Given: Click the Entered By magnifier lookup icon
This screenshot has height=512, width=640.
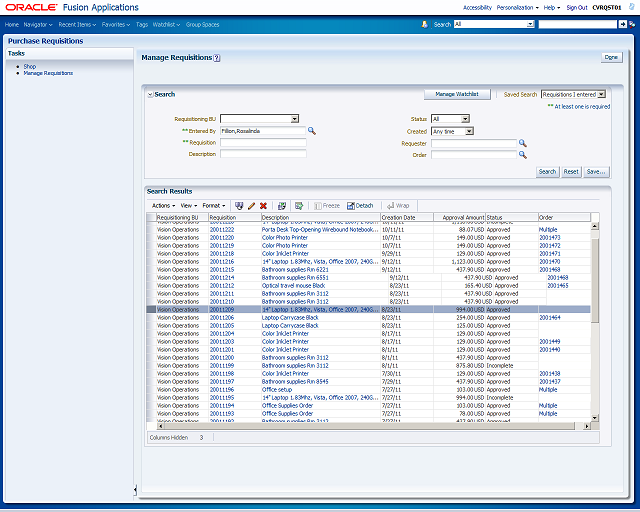Looking at the screenshot, I should 312,131.
